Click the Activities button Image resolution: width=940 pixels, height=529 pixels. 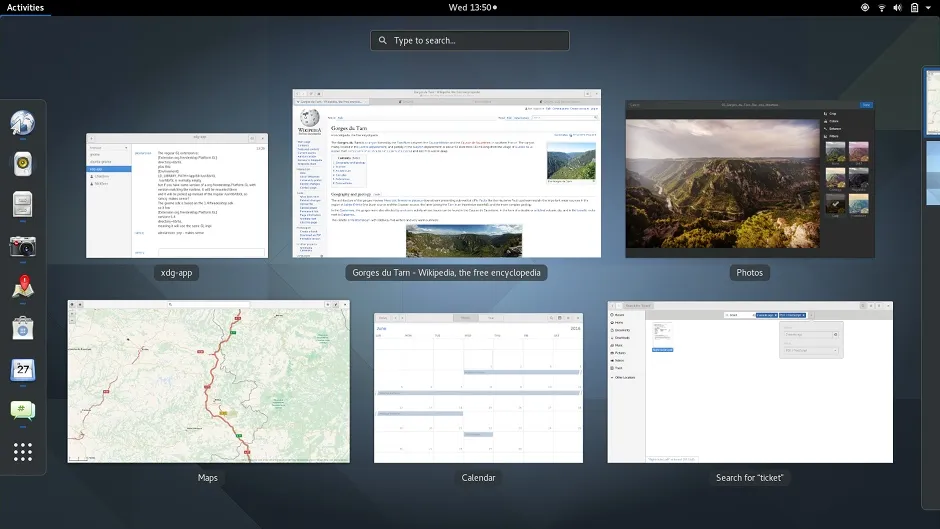tap(25, 8)
